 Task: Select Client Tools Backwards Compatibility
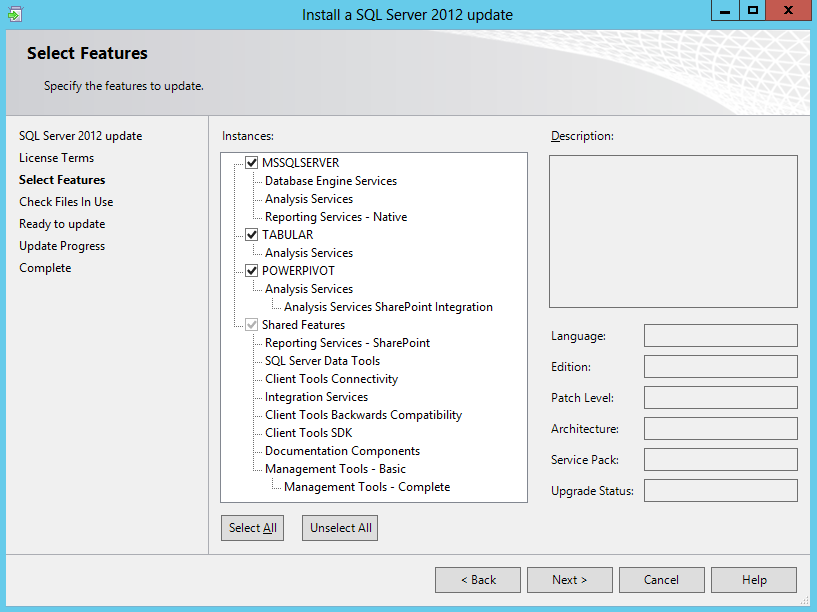(364, 415)
